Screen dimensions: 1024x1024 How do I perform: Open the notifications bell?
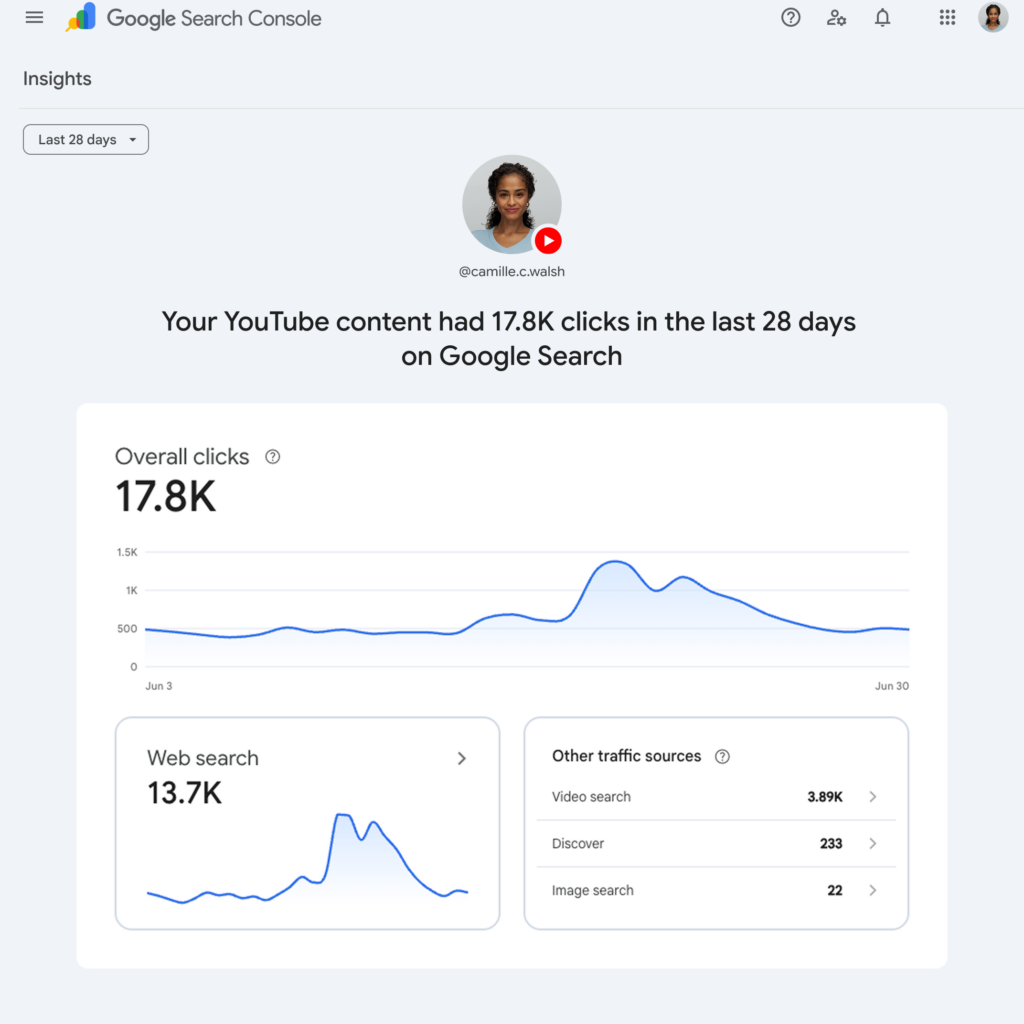[882, 18]
